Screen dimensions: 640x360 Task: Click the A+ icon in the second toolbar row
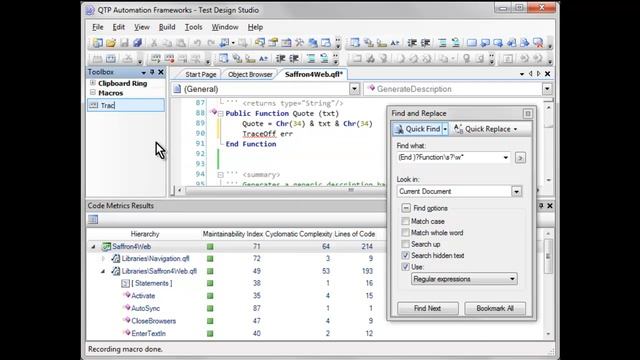(x=263, y=59)
